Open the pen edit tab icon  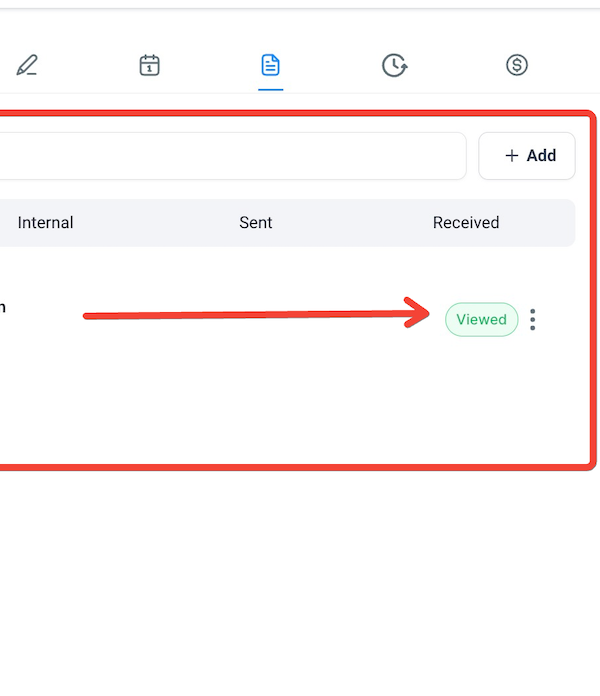tap(27, 66)
